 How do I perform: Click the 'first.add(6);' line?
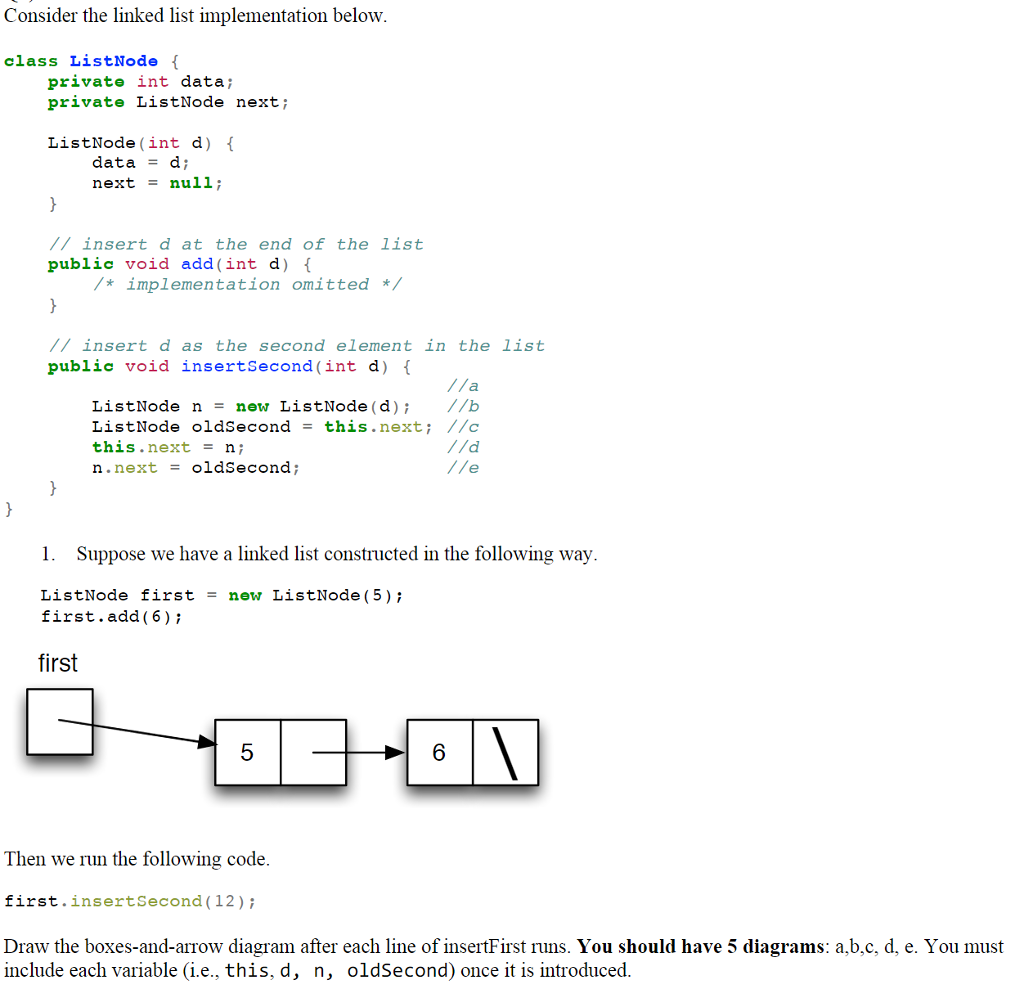112,617
